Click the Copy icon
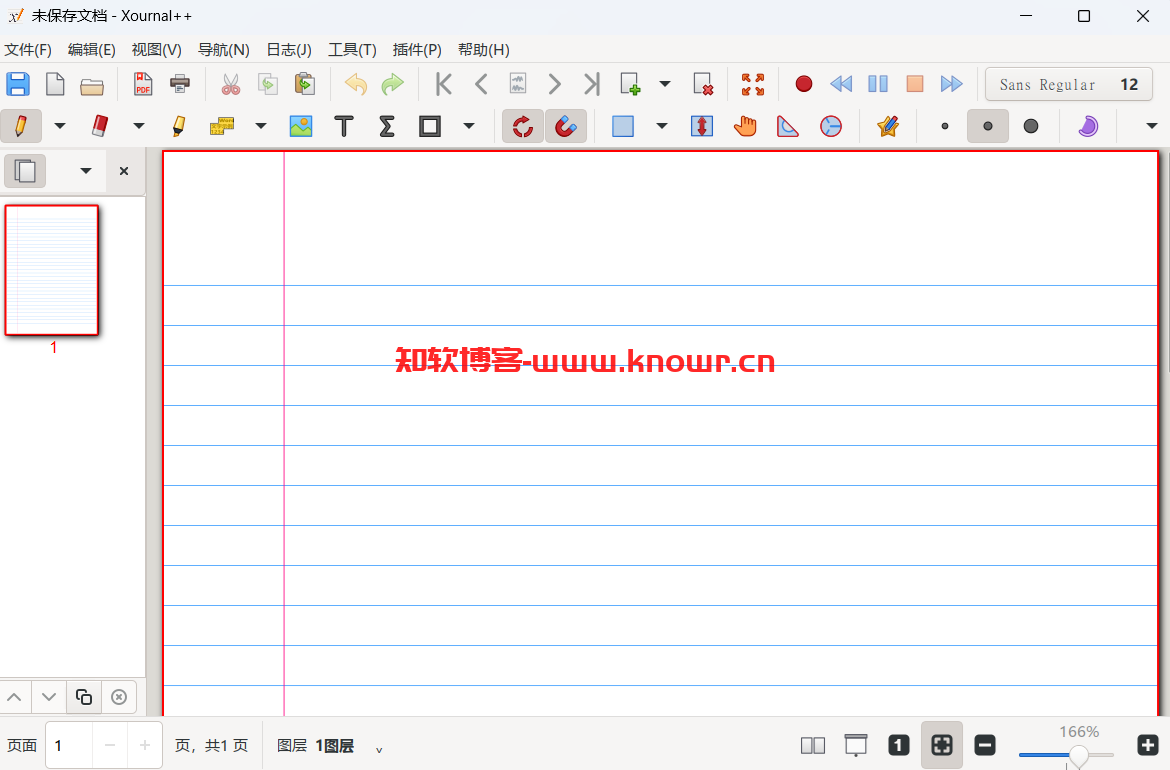 pos(268,84)
